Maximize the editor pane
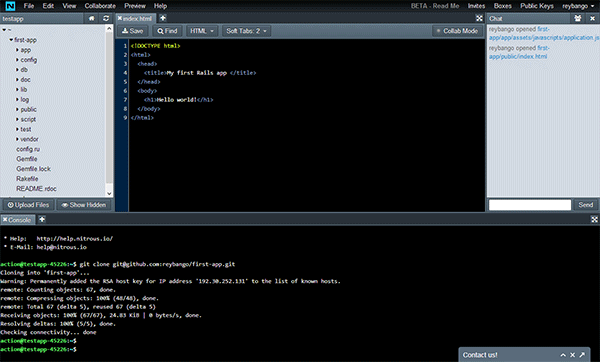The width and height of the screenshot is (600, 362). [x=479, y=18]
